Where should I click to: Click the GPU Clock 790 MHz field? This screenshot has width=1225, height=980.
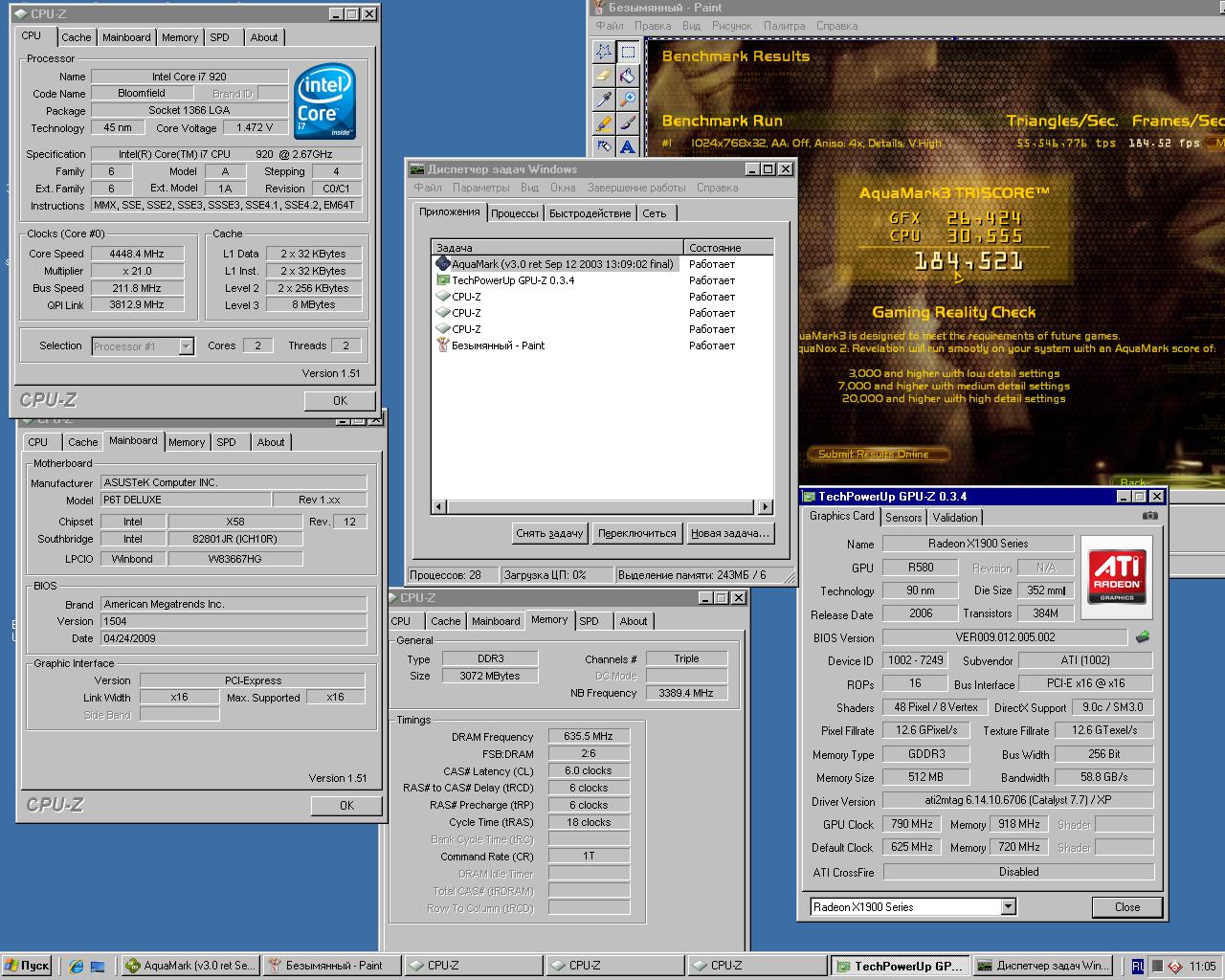(x=912, y=824)
